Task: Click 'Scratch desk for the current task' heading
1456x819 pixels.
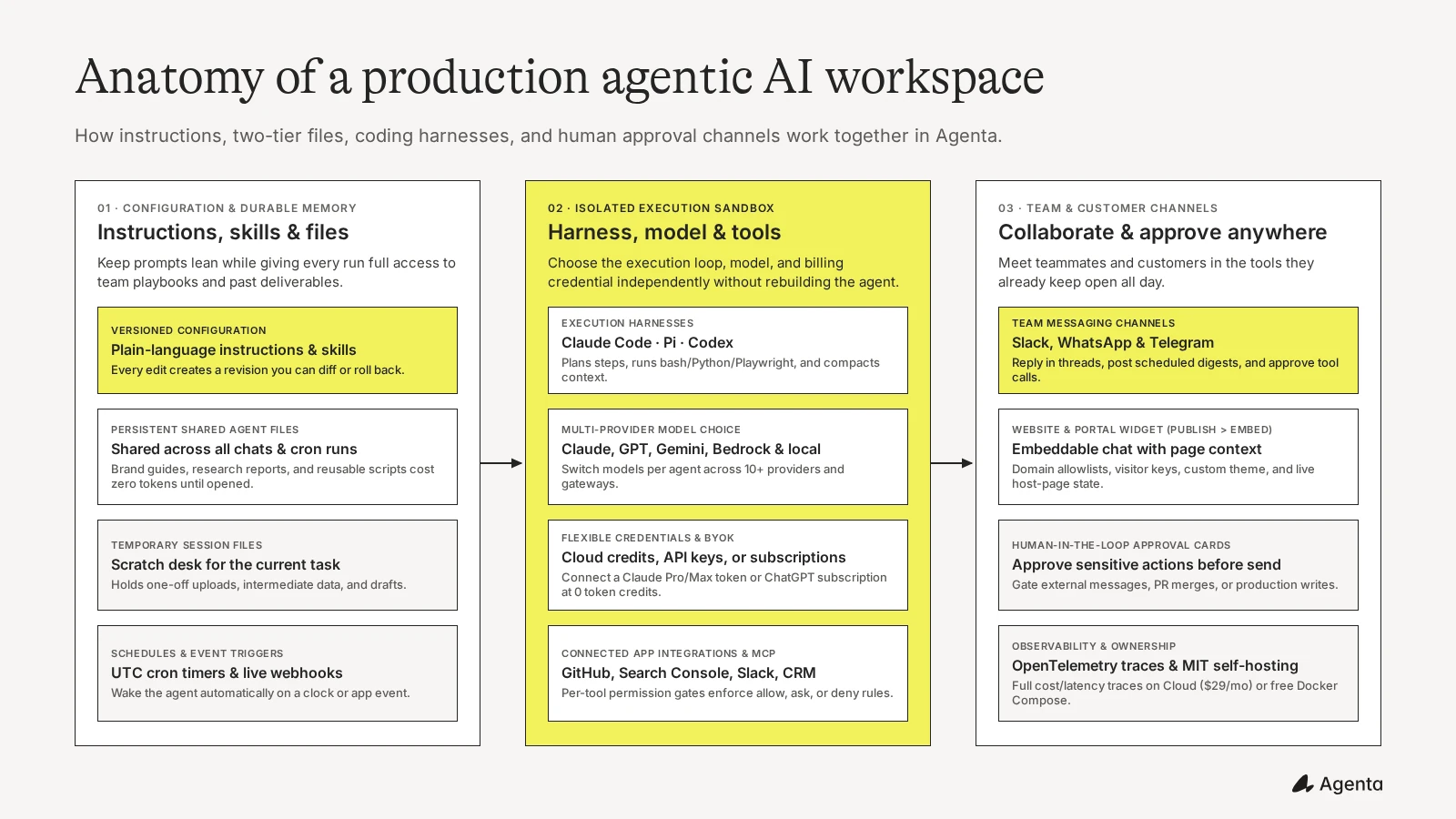Action: [226, 564]
